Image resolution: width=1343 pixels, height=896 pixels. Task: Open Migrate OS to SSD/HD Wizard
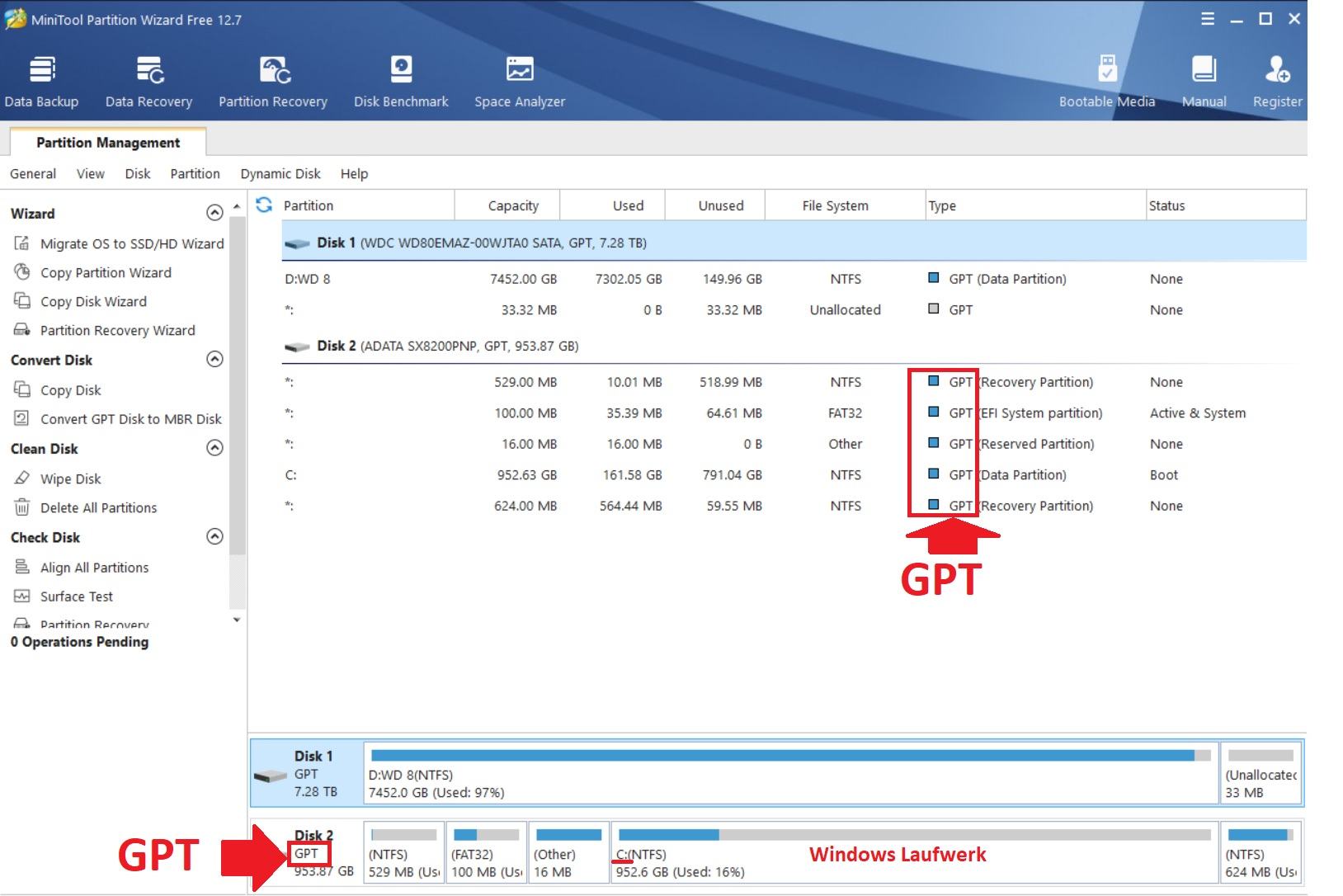[x=120, y=243]
